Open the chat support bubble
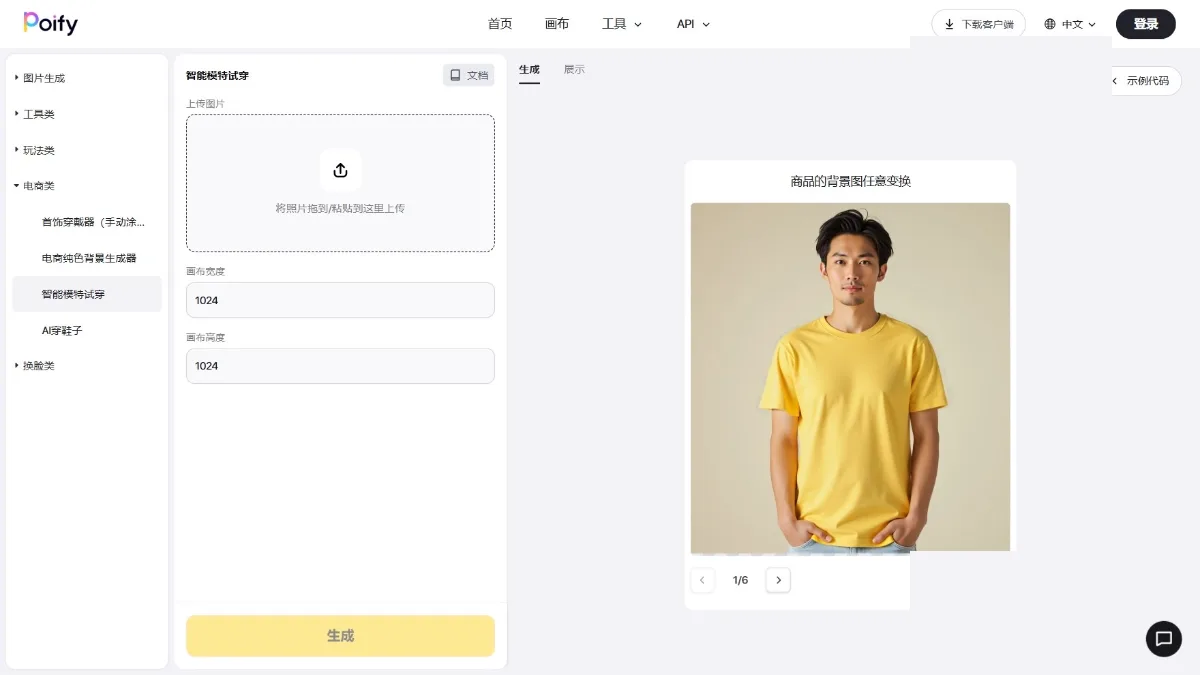The image size is (1200, 675). (1163, 638)
